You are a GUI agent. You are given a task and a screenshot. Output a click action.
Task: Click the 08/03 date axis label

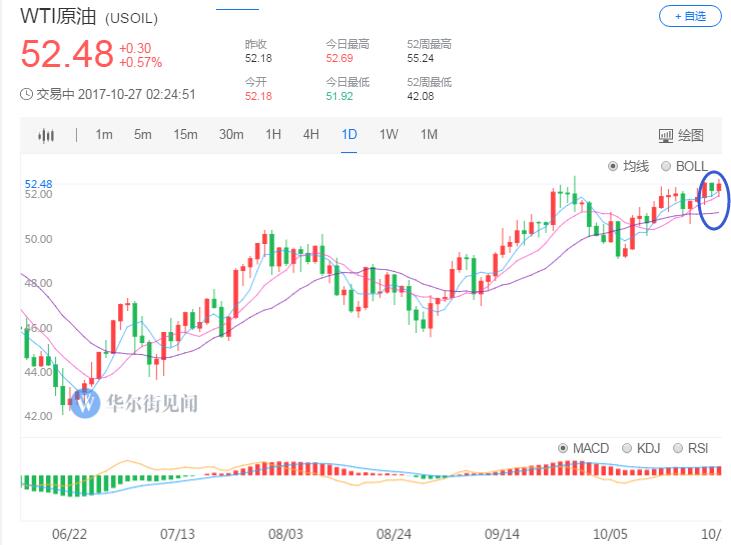coord(286,534)
